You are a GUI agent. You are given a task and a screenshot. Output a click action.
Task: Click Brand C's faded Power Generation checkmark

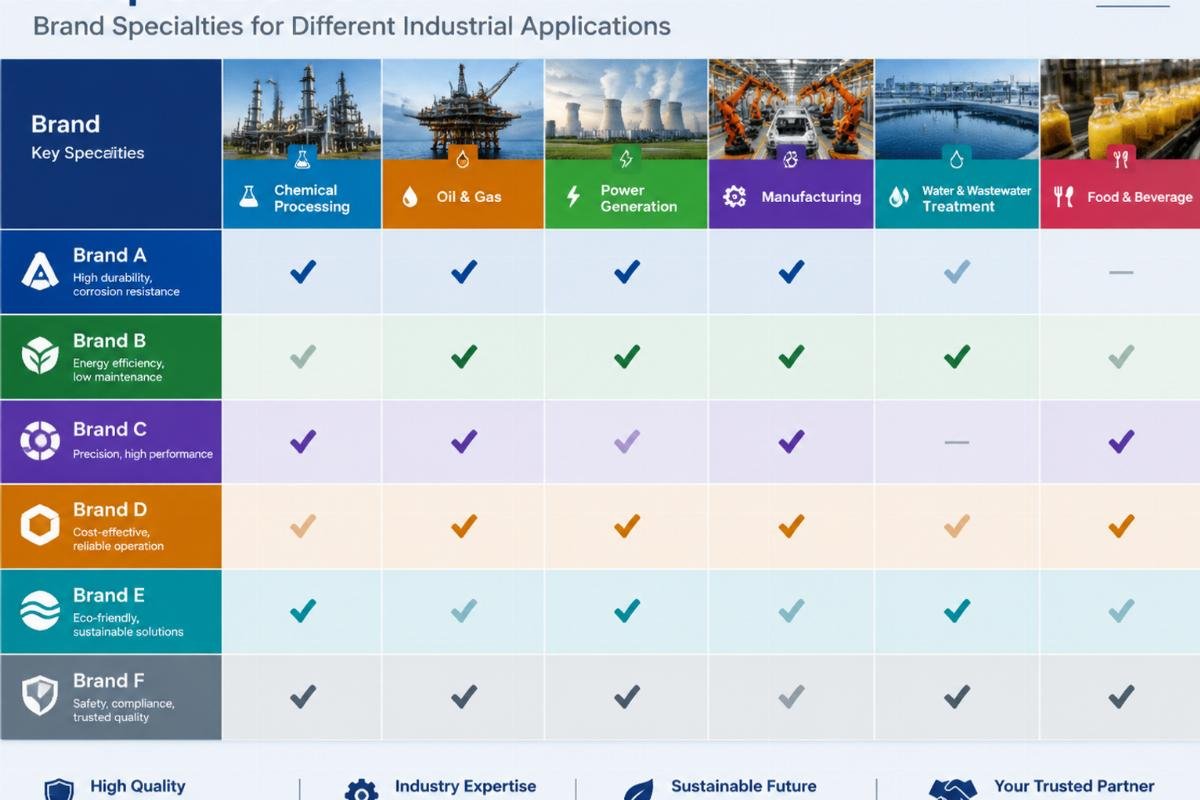point(627,441)
